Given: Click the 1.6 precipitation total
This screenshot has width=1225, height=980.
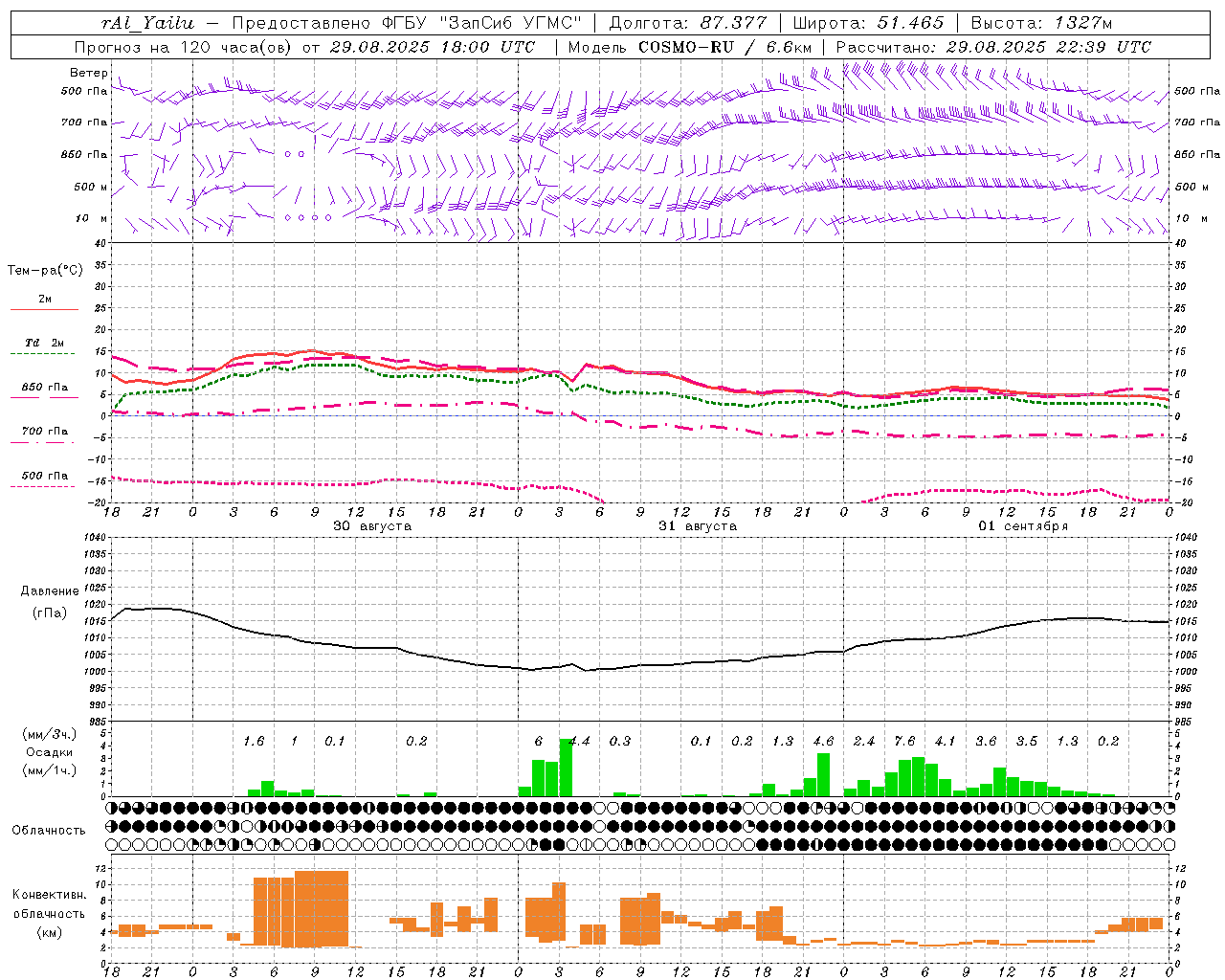Looking at the screenshot, I should click(x=254, y=741).
